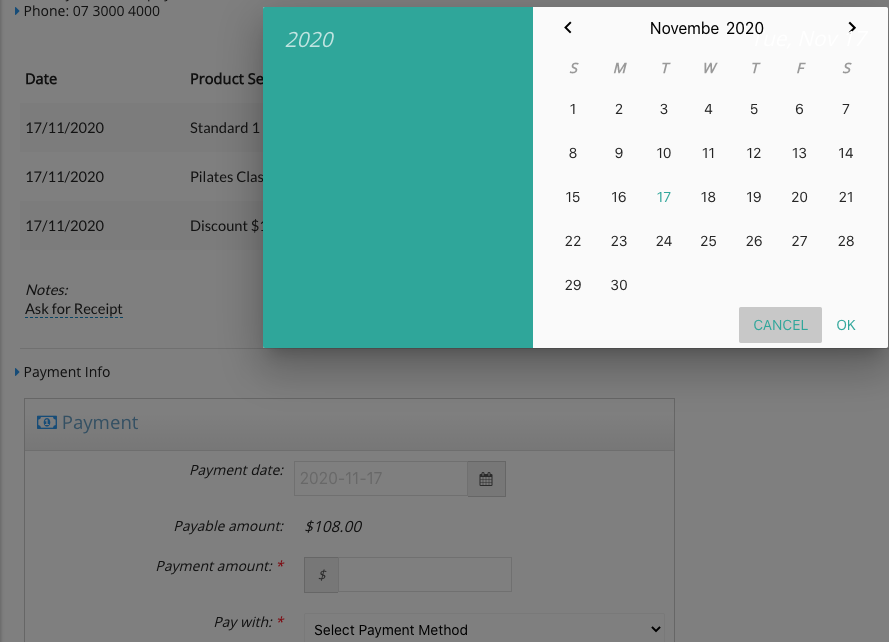Choose November 1 on the calendar
The height and width of the screenshot is (642, 889).
(x=573, y=109)
